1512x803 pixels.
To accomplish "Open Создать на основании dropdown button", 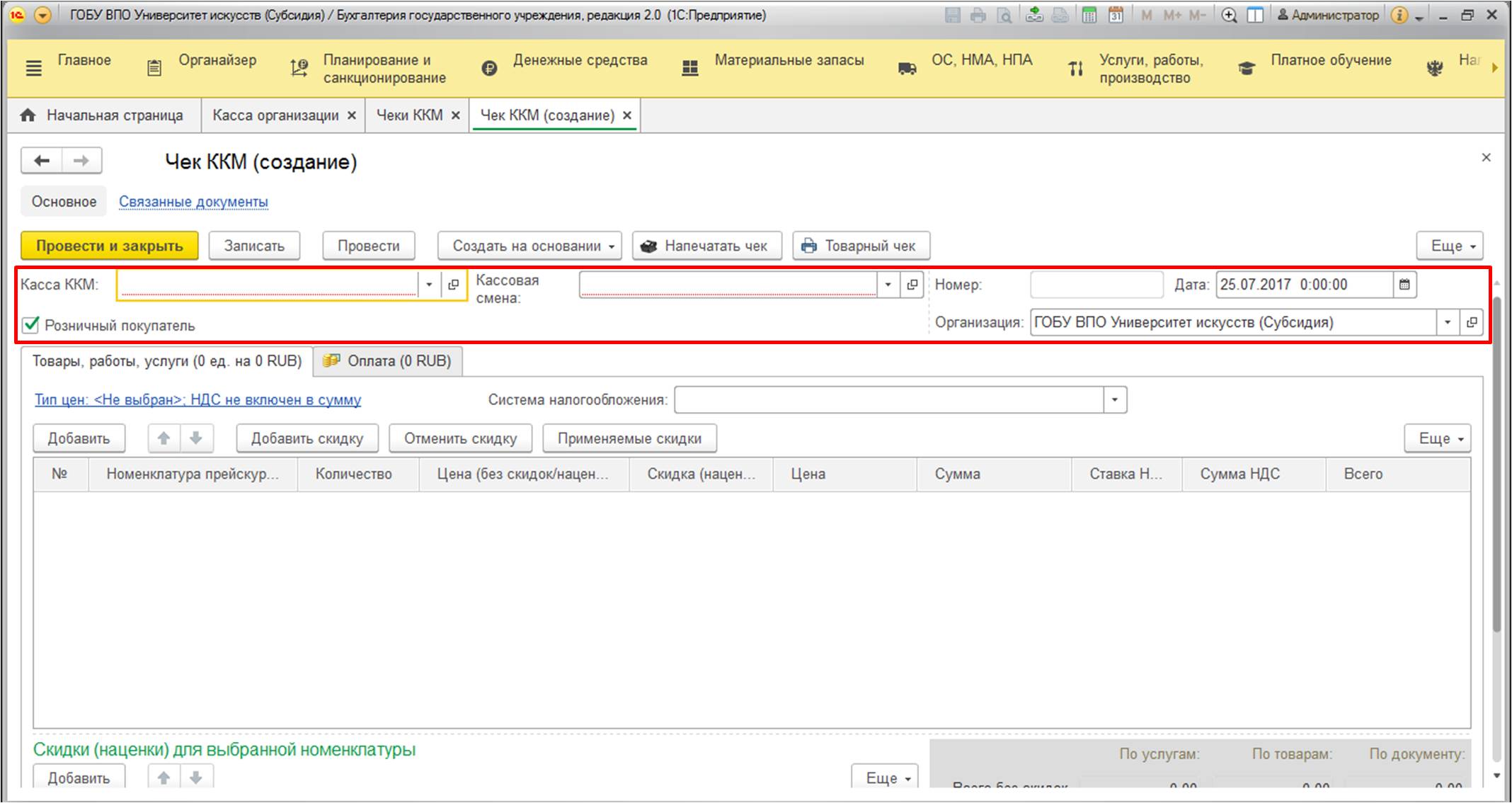I will [x=529, y=246].
